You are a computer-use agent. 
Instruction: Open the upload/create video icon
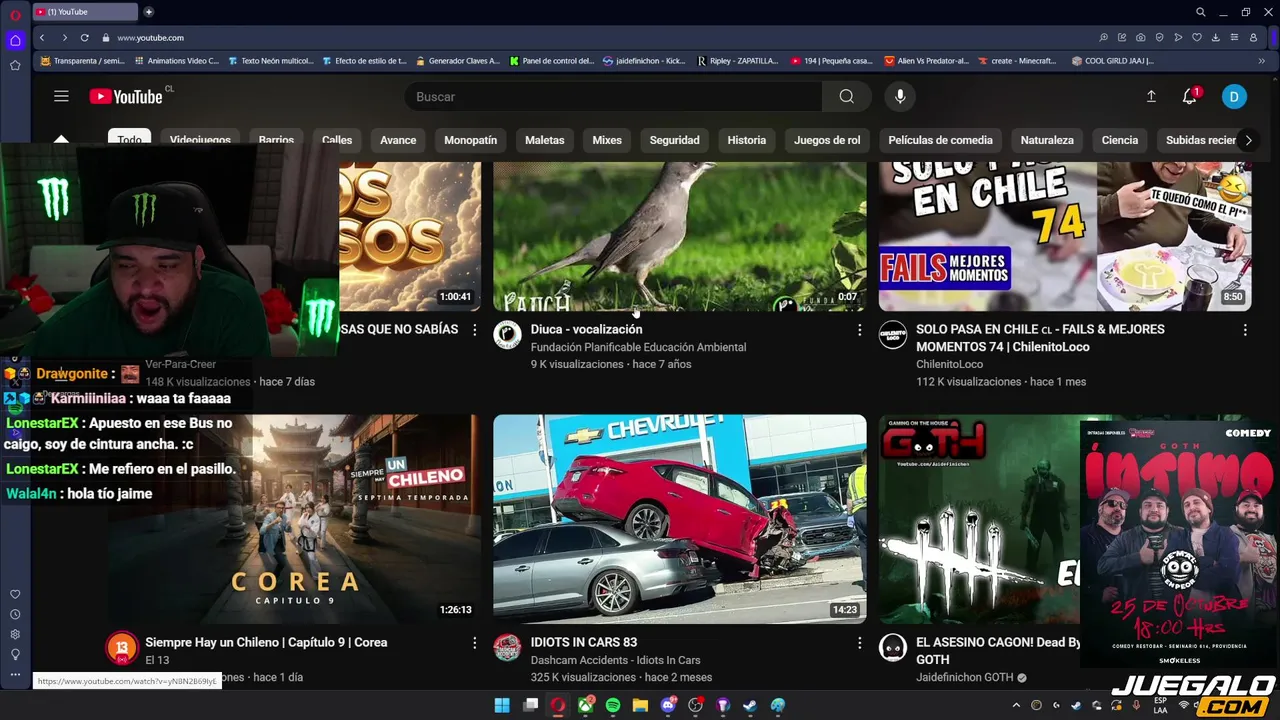coord(1151,96)
